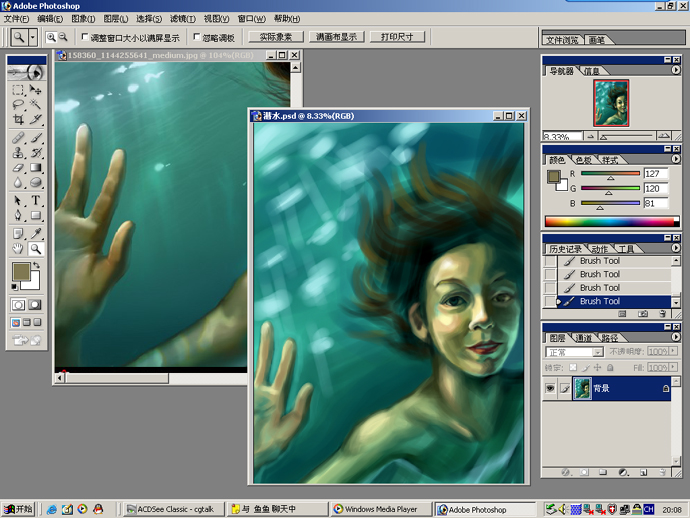Open zoom tool preset picker dropdown
The image size is (690, 518).
33,37
